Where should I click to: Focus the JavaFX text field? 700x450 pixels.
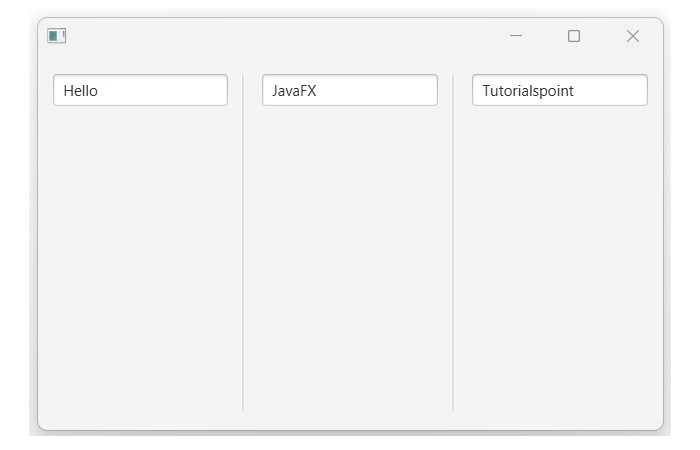pyautogui.click(x=350, y=90)
